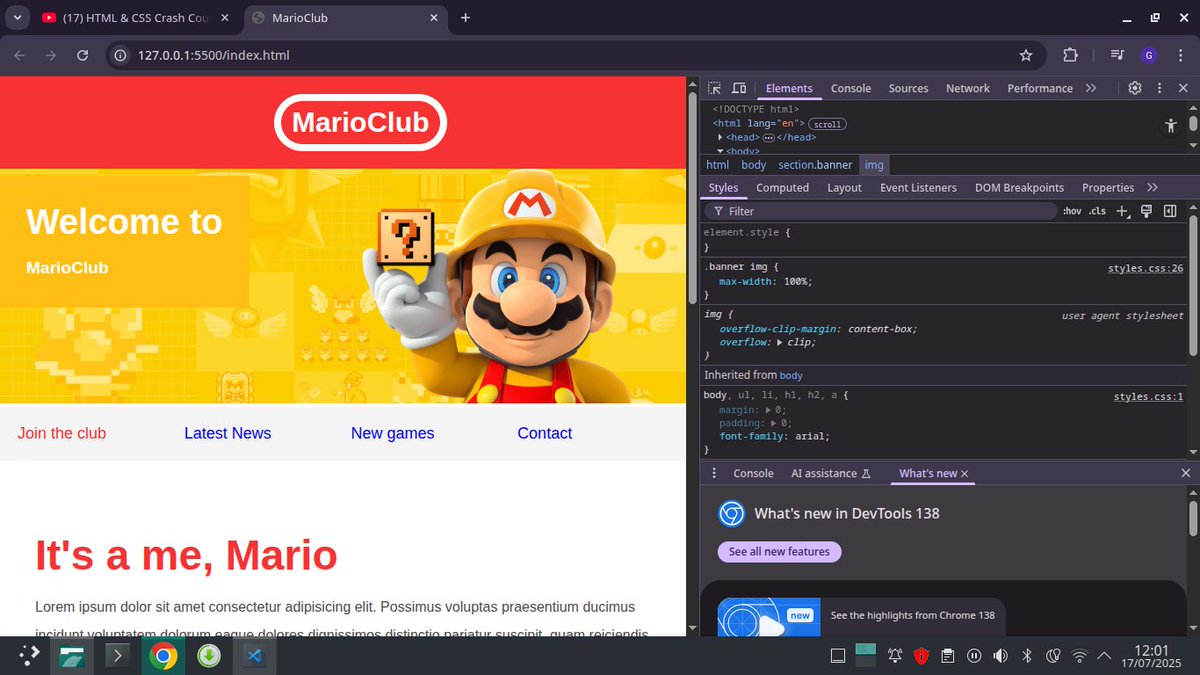Open the Chrome extensions puzzle icon
The image size is (1200, 675).
tap(1070, 55)
